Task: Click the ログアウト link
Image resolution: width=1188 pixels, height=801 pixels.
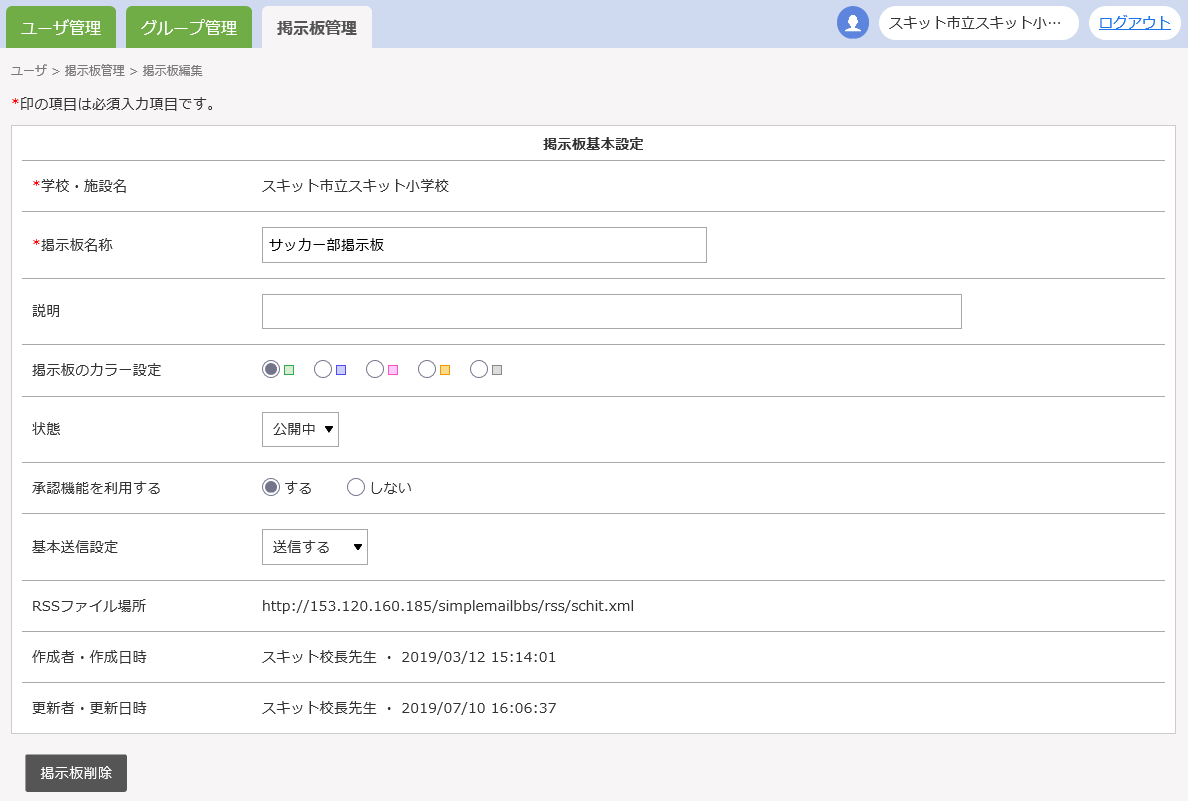Action: [1134, 23]
